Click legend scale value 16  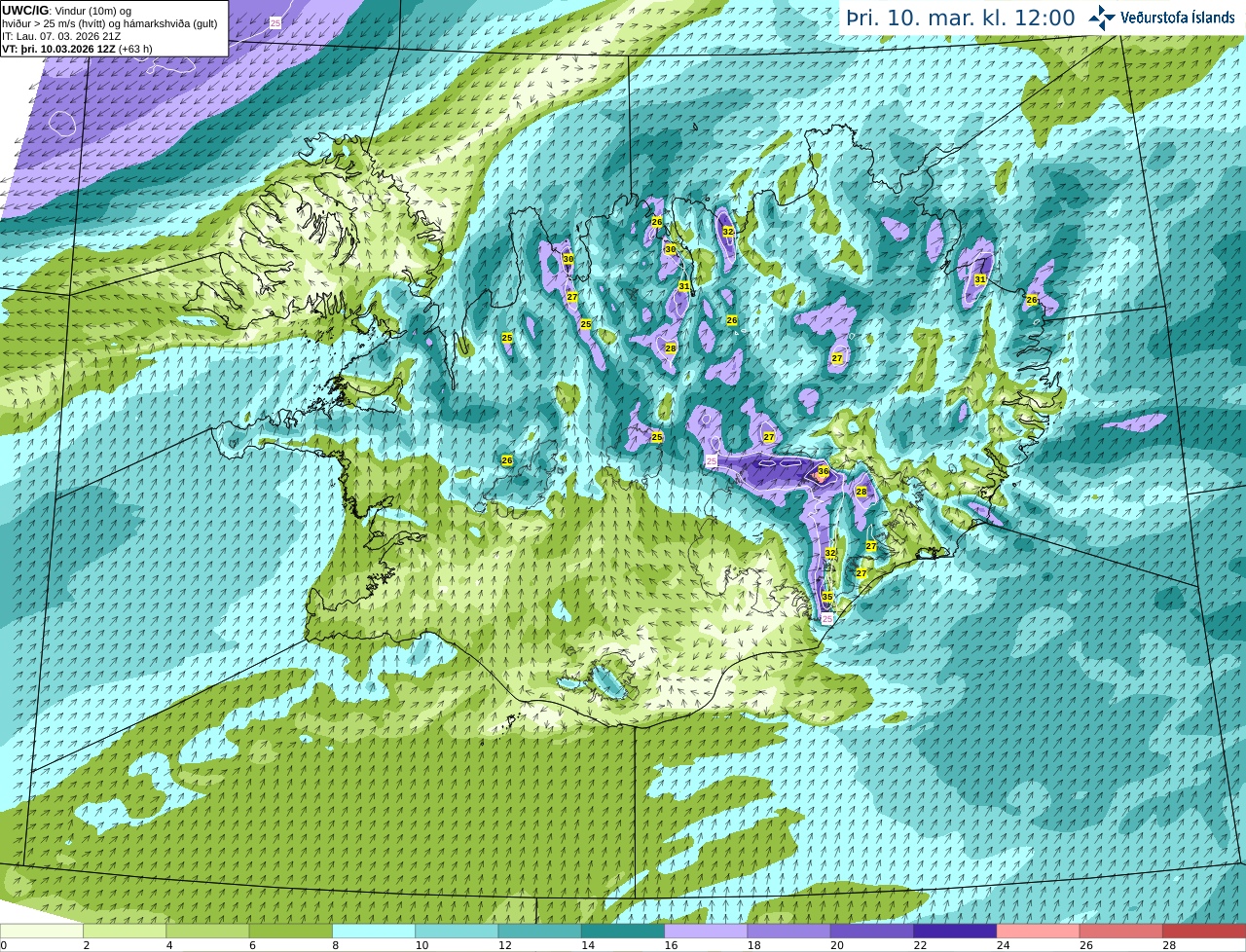point(670,945)
